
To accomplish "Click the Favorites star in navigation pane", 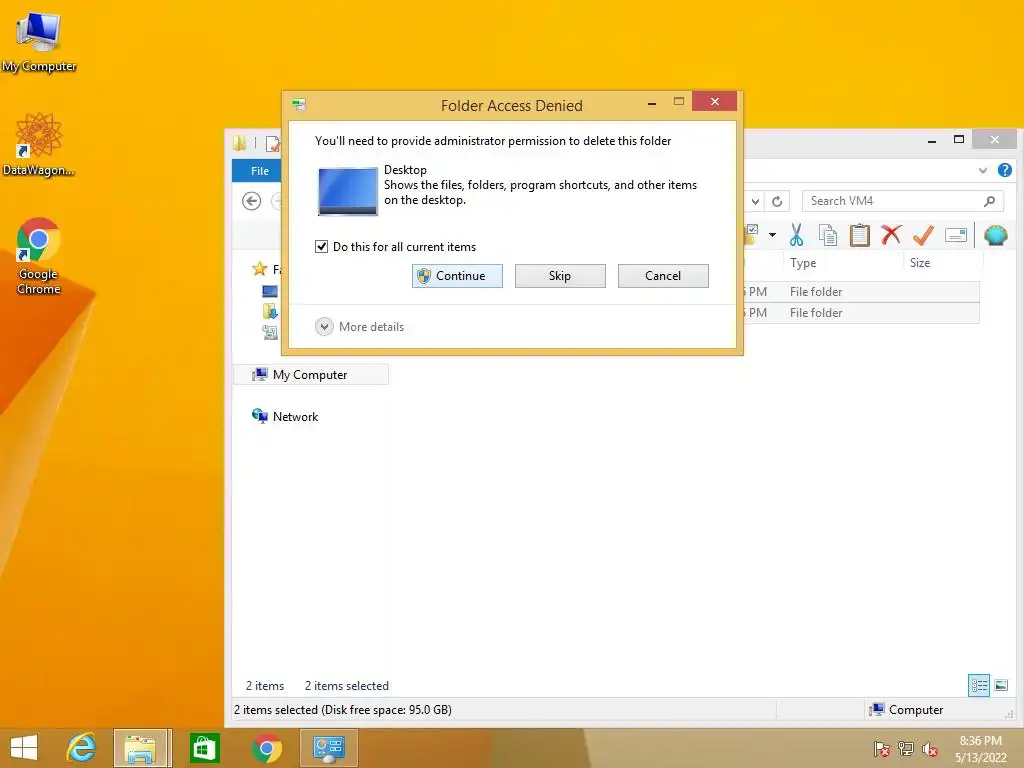I will click(260, 268).
